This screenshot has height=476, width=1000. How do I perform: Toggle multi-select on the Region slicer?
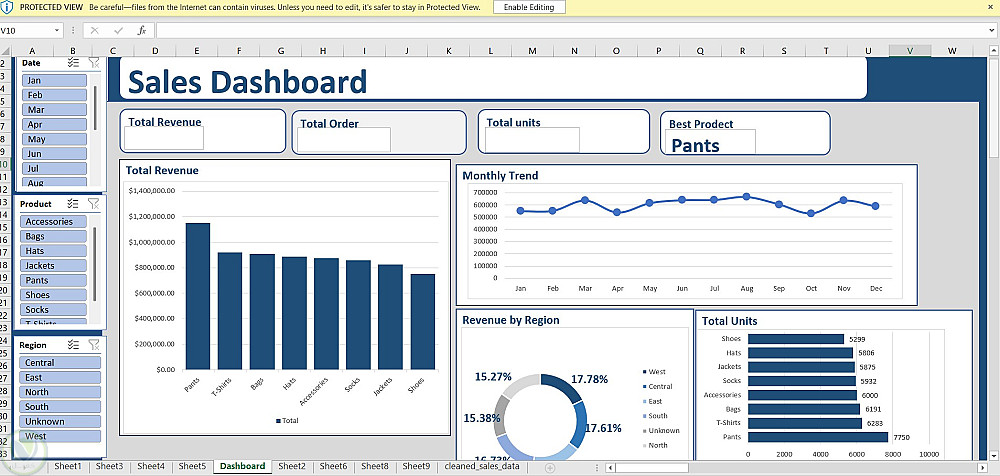(73, 345)
